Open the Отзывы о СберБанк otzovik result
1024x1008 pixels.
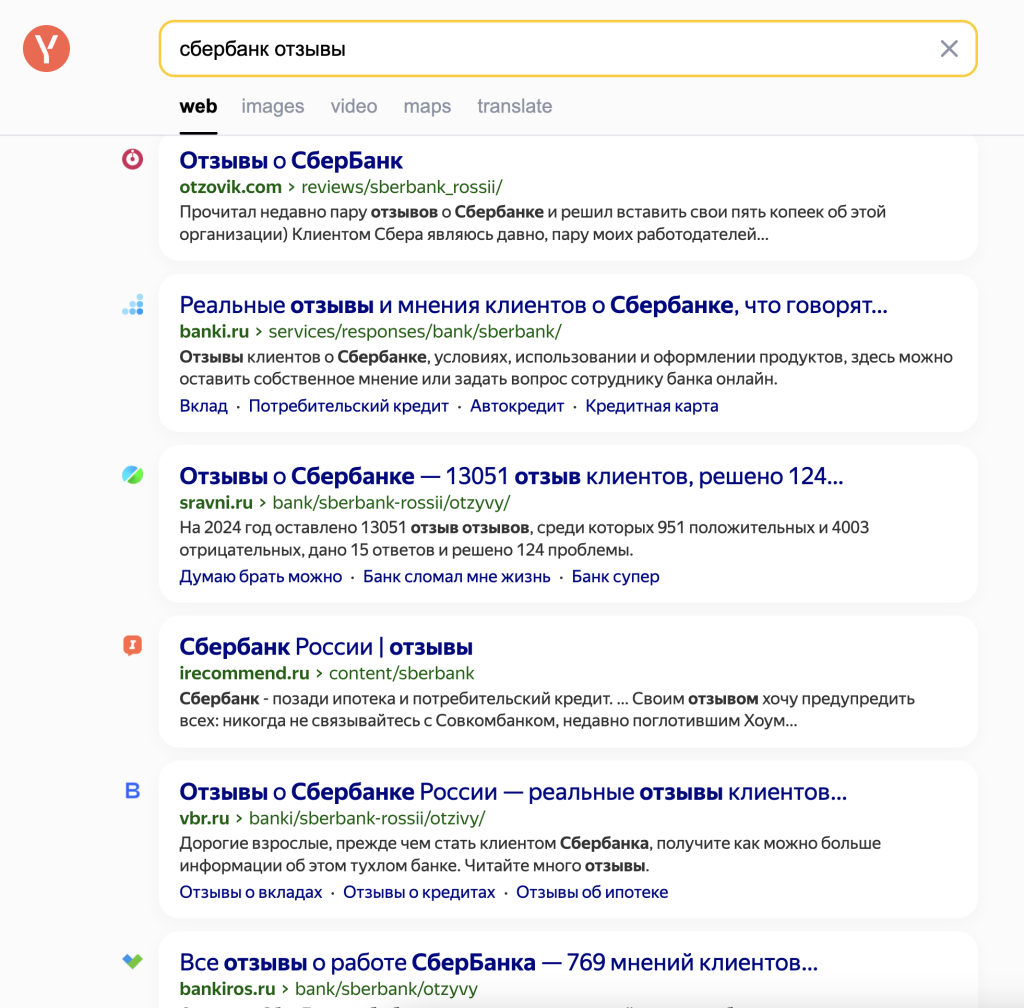[291, 161]
